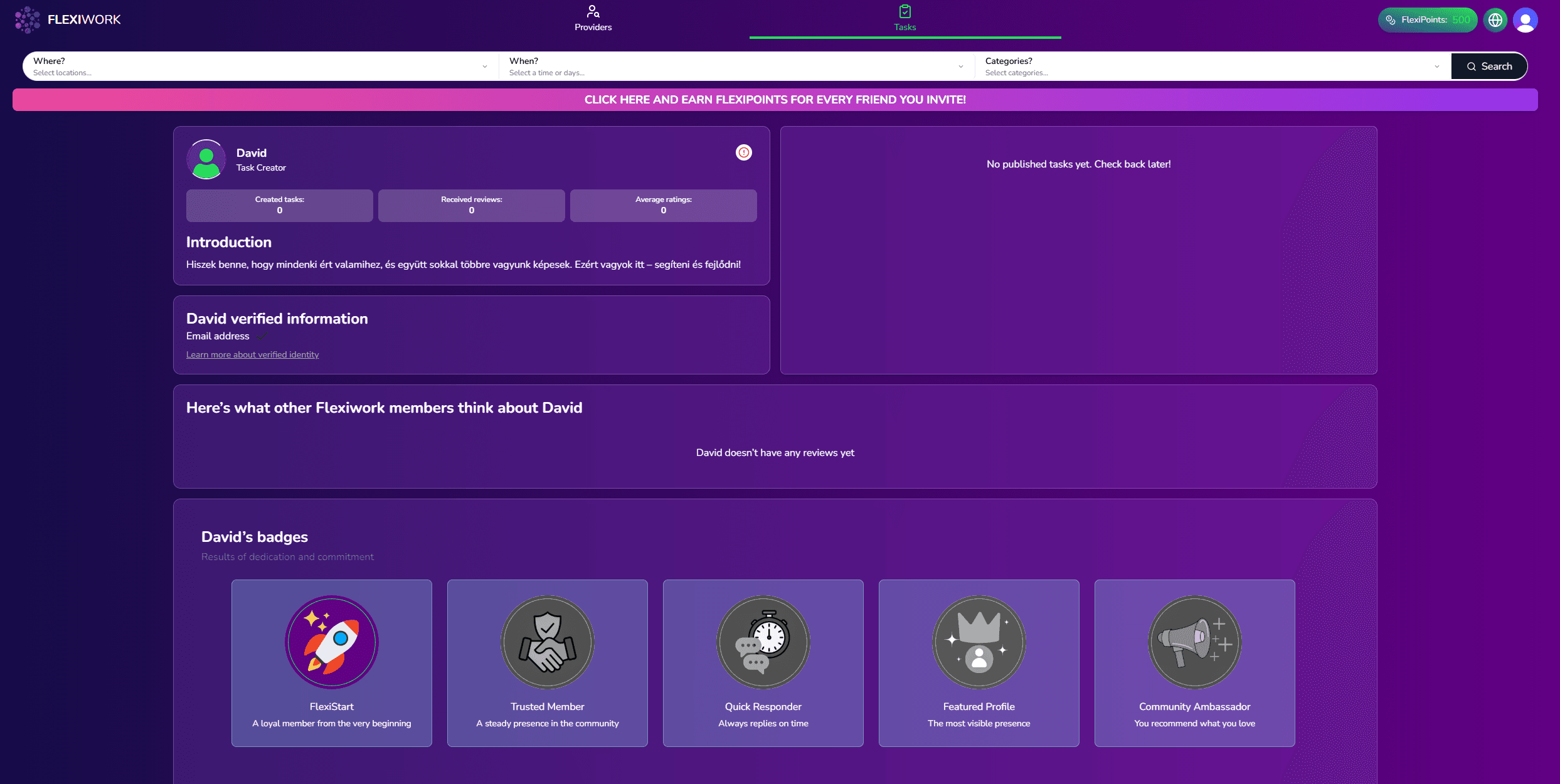
Task: Open the user account avatar menu
Action: [x=1525, y=20]
